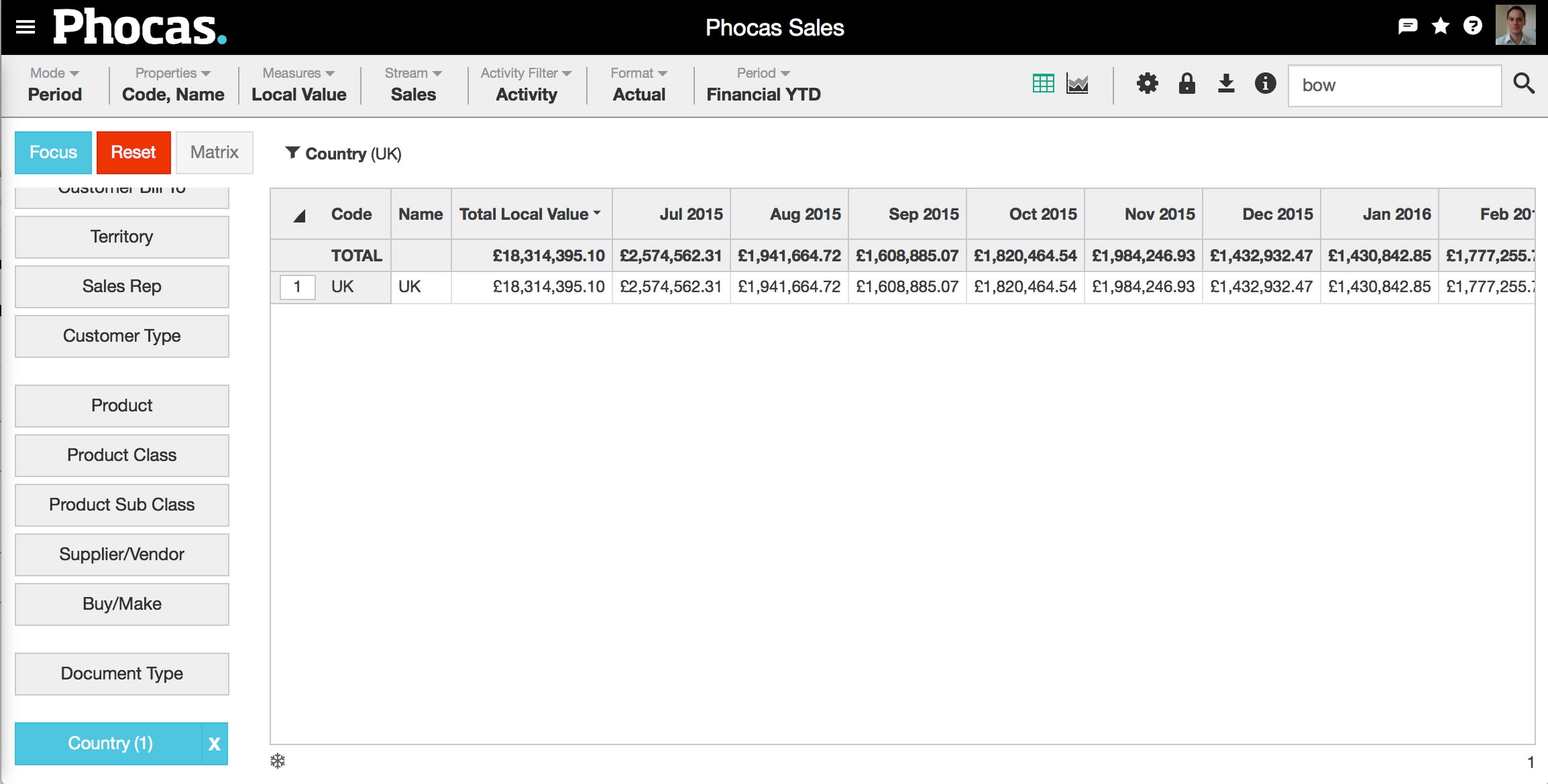Remove the Country (1) filter
1548x784 pixels.
tap(214, 744)
